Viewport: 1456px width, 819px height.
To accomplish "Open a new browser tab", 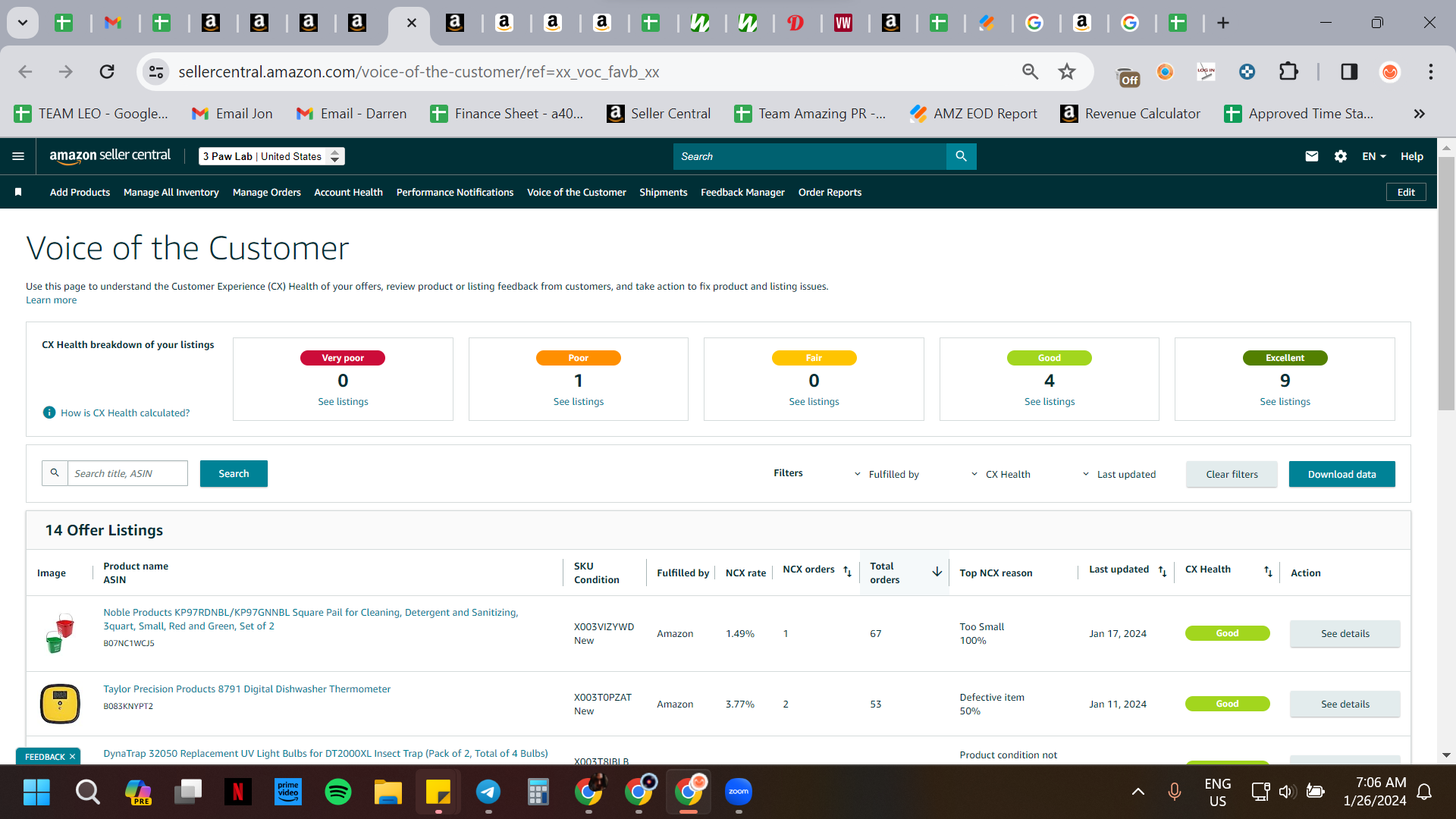I will tap(1223, 23).
